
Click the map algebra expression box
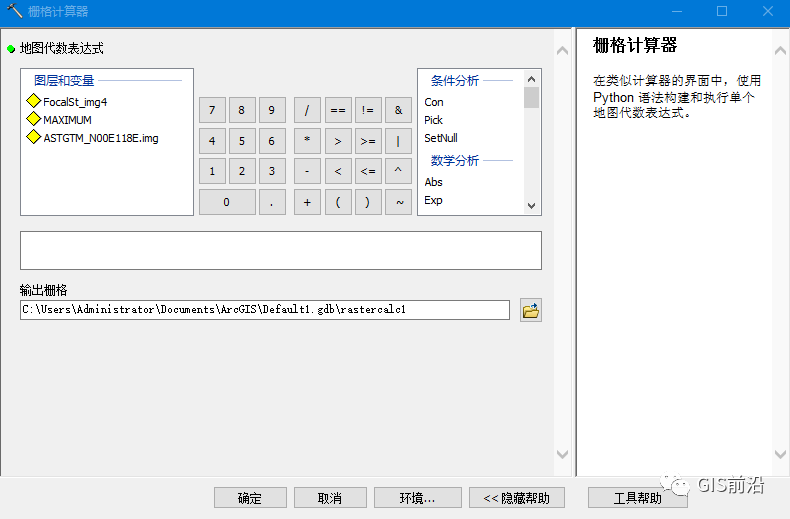281,250
